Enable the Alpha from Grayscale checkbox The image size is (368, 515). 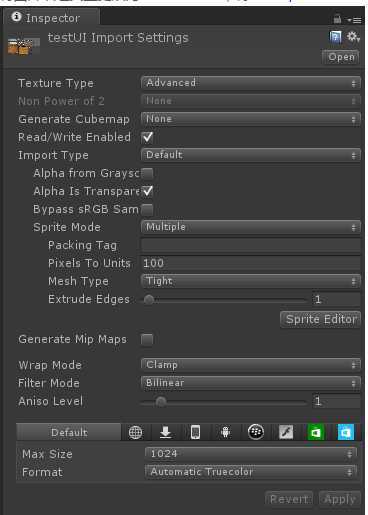coord(147,173)
